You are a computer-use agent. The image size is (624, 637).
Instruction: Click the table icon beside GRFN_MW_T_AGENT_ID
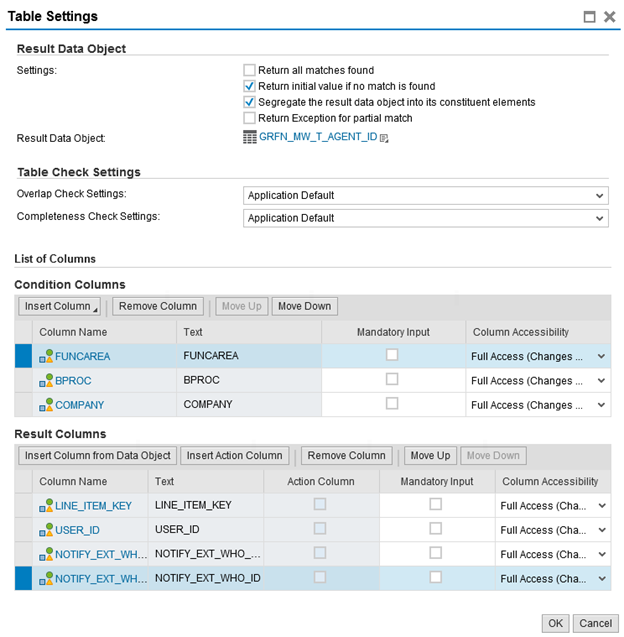click(x=250, y=137)
